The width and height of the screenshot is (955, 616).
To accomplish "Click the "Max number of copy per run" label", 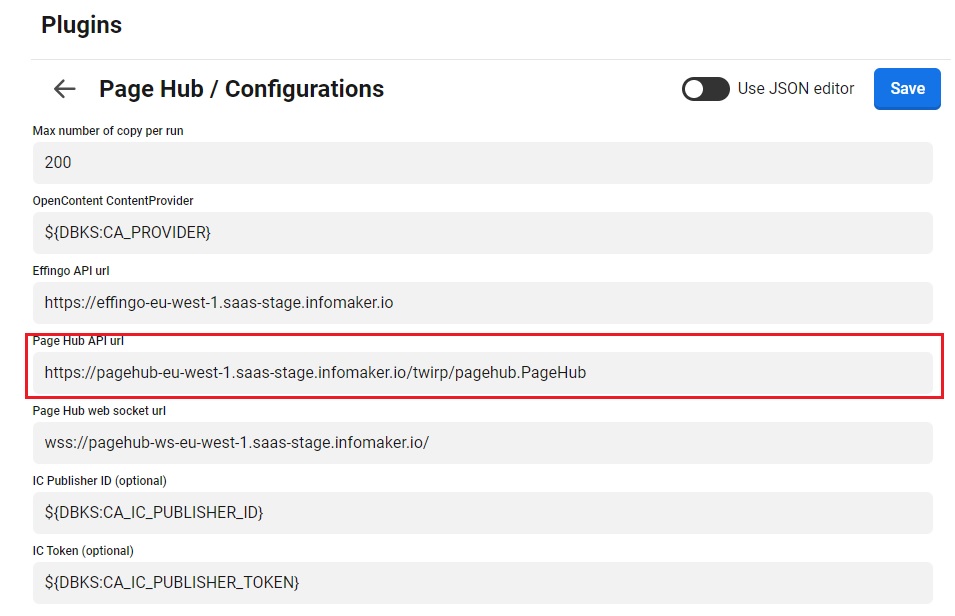I will [x=108, y=131].
